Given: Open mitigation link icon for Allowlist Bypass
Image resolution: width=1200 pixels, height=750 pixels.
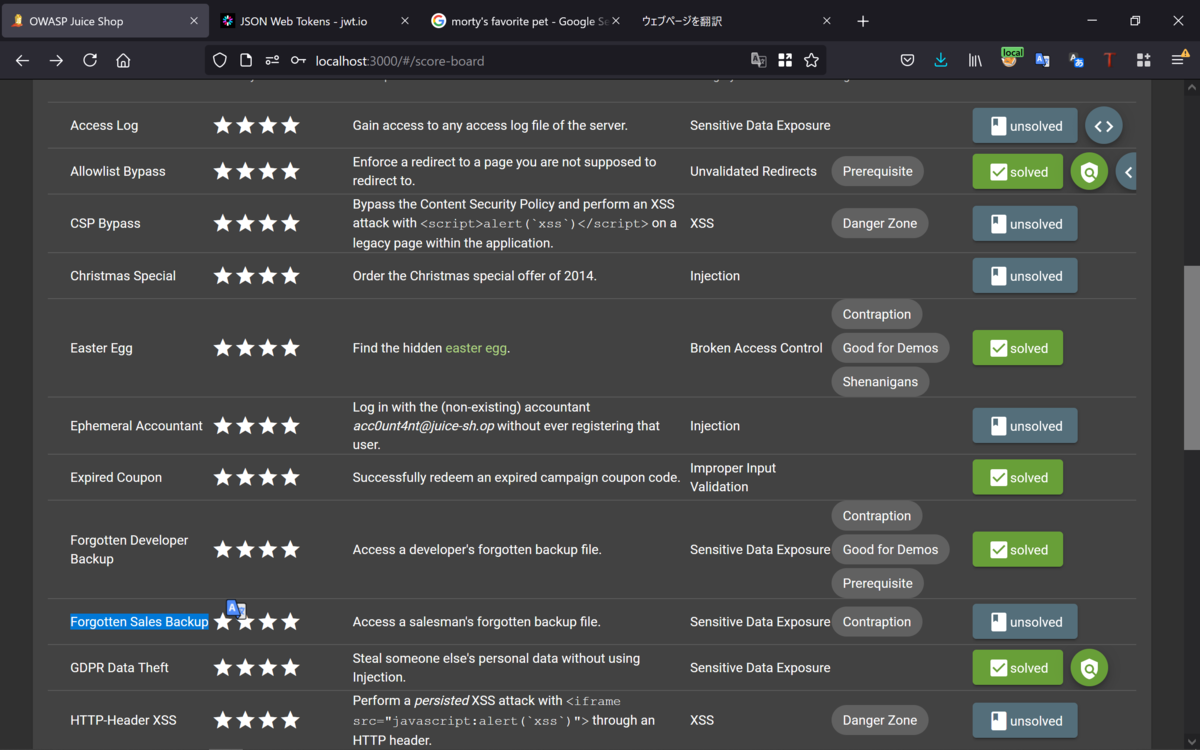Looking at the screenshot, I should coord(1089,172).
